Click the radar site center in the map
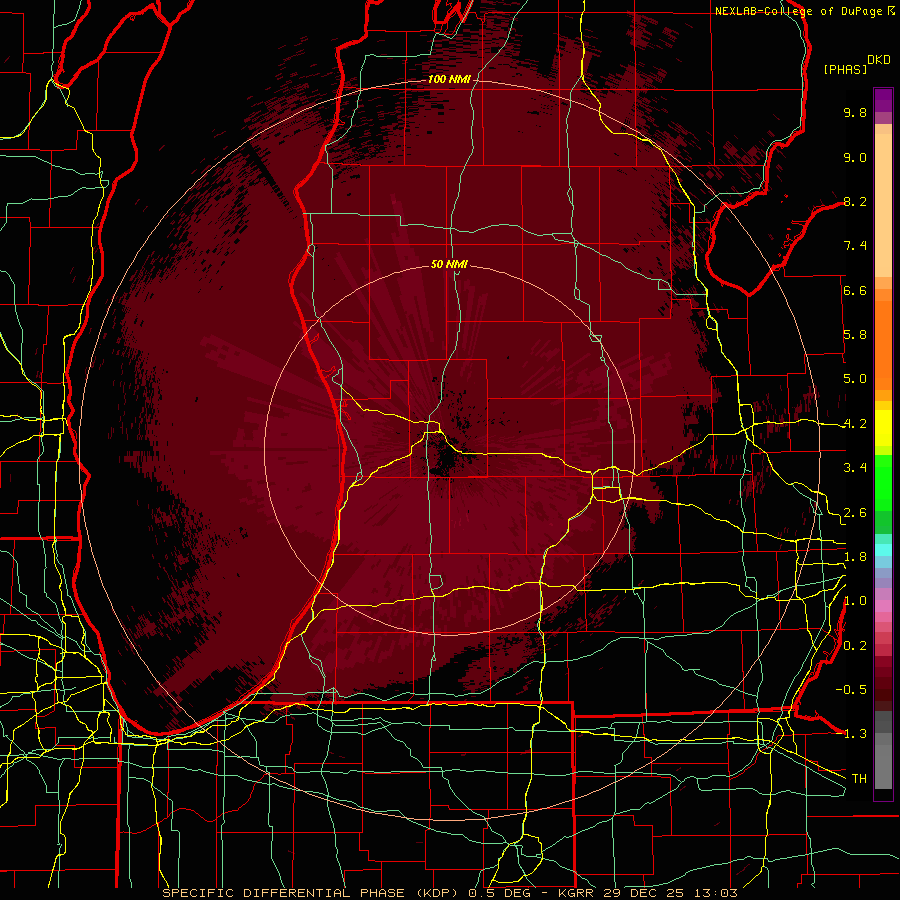The width and height of the screenshot is (900, 900). [x=449, y=449]
